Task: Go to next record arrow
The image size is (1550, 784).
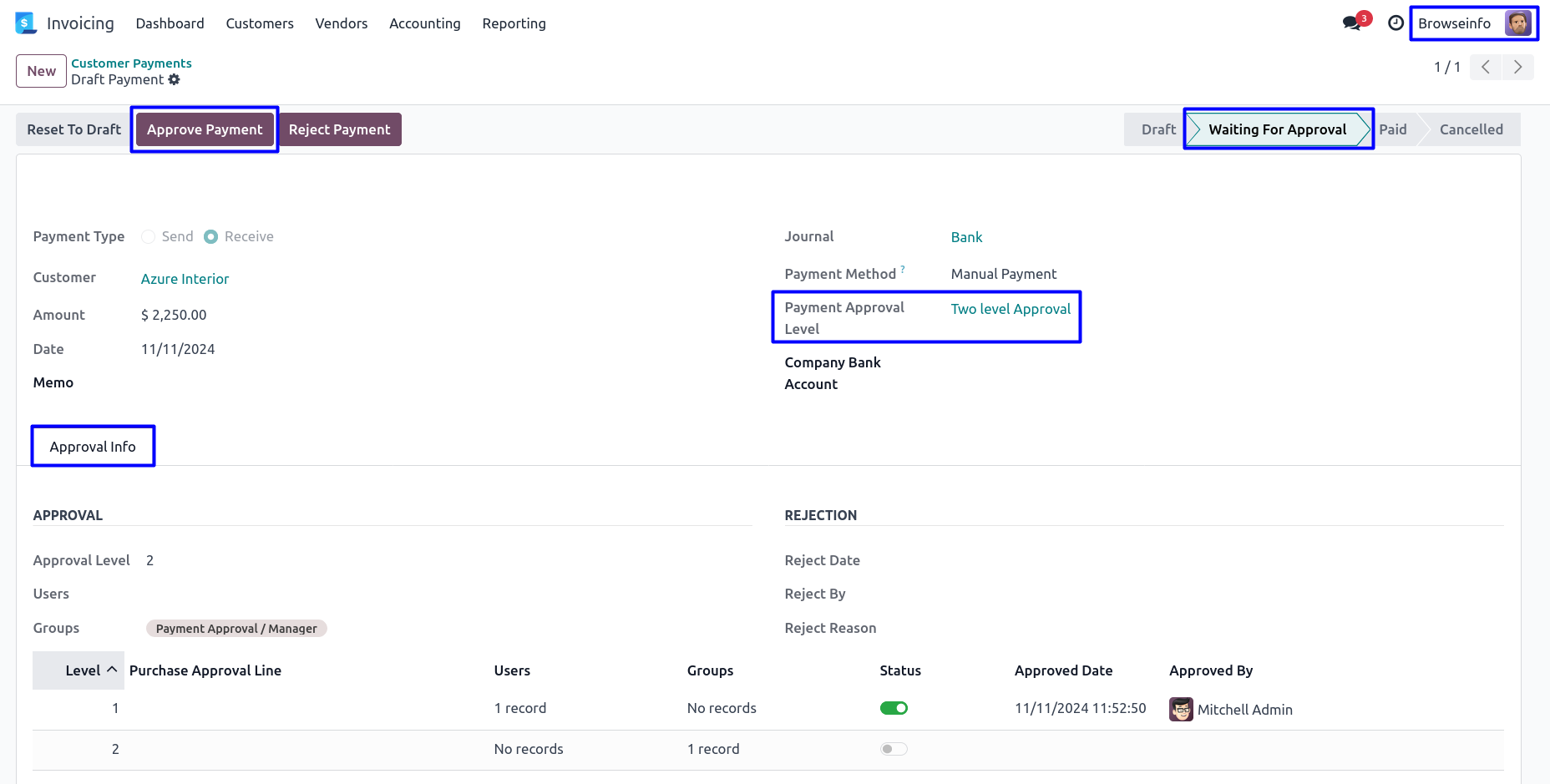Action: [x=1517, y=67]
